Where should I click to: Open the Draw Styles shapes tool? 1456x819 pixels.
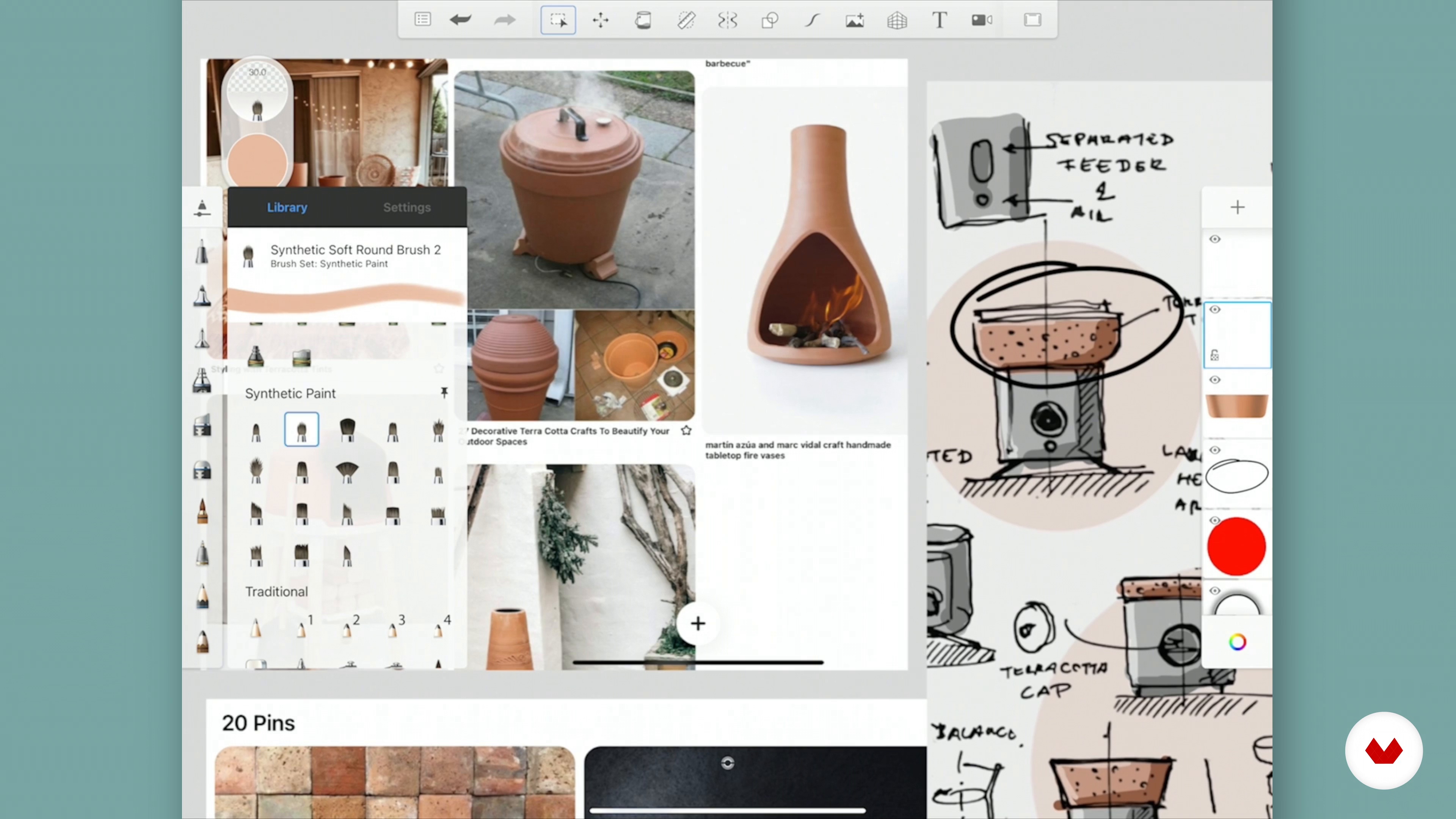[770, 20]
